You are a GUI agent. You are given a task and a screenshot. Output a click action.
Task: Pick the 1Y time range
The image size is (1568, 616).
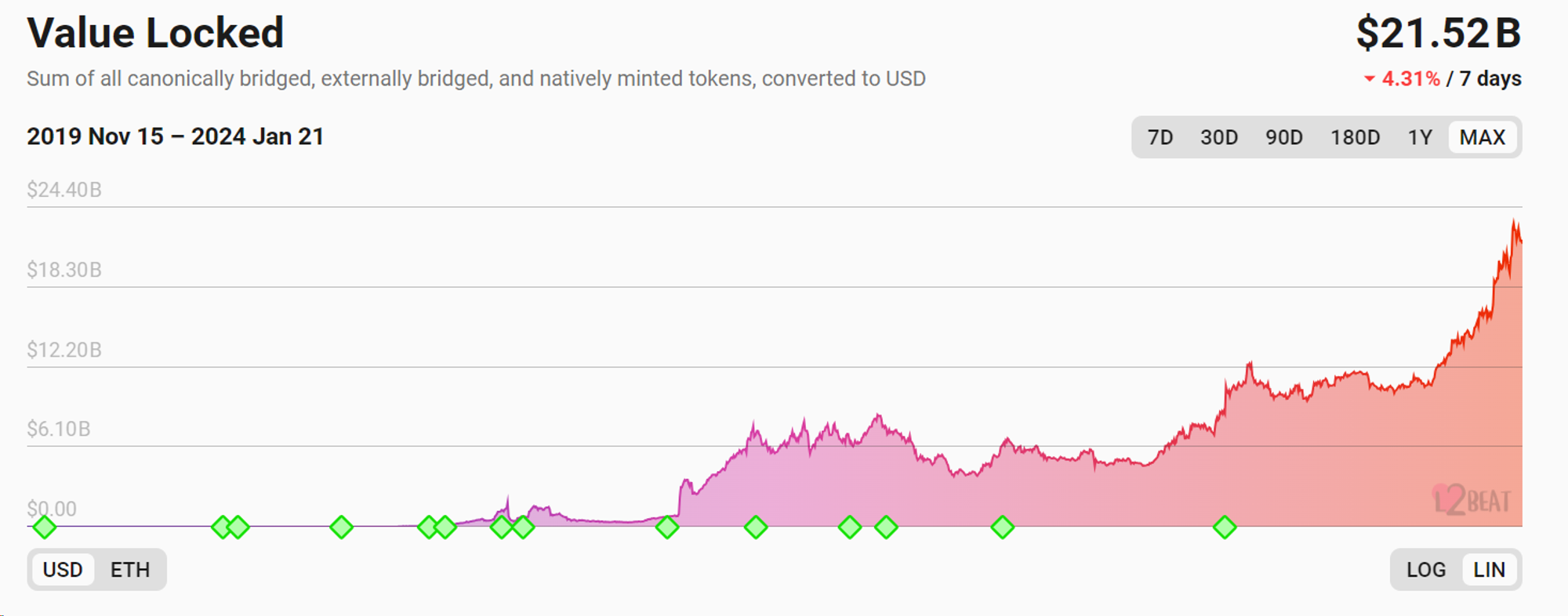[x=1420, y=138]
